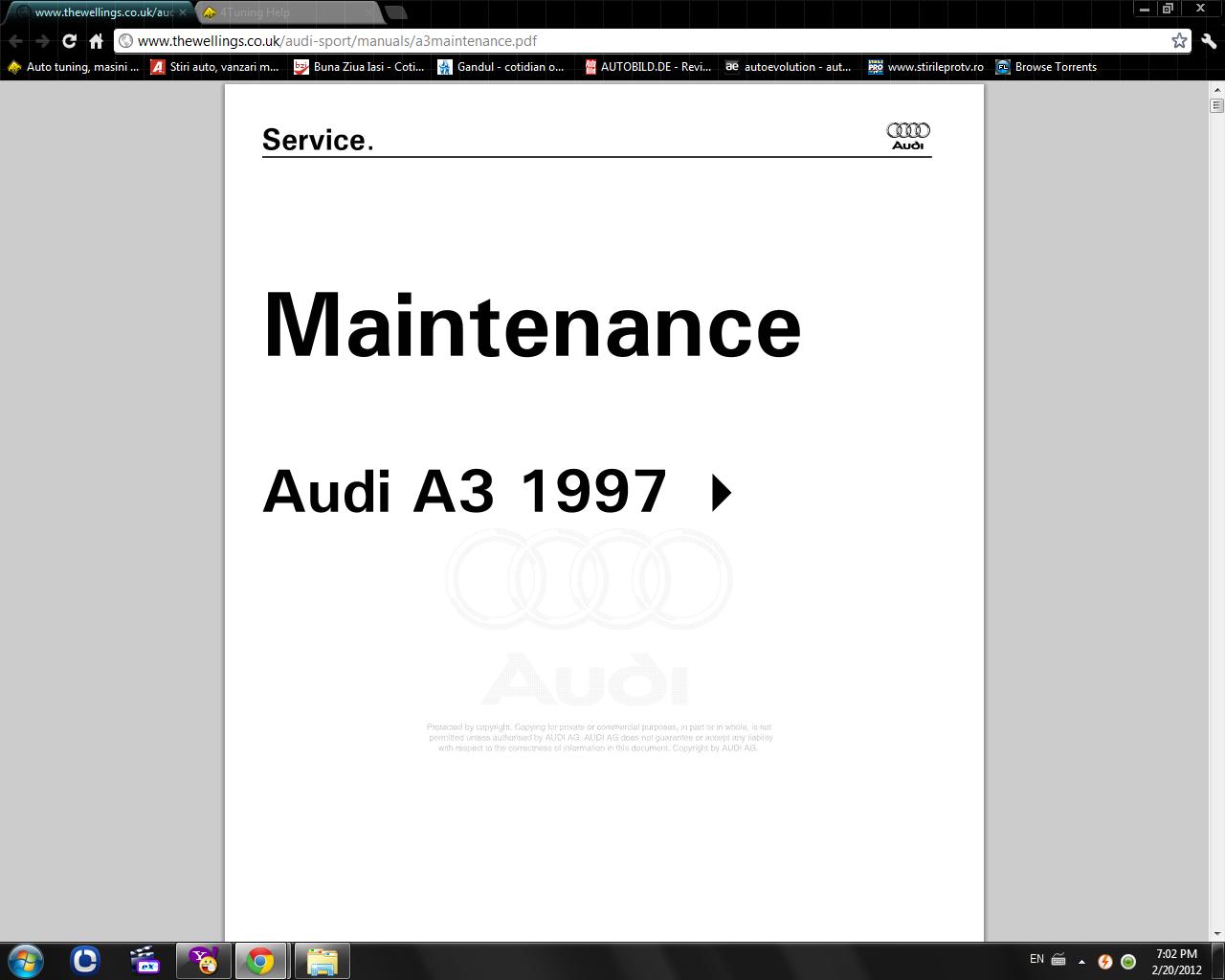The image size is (1225, 980).
Task: Minimize the Chrome window
Action: click(1144, 9)
